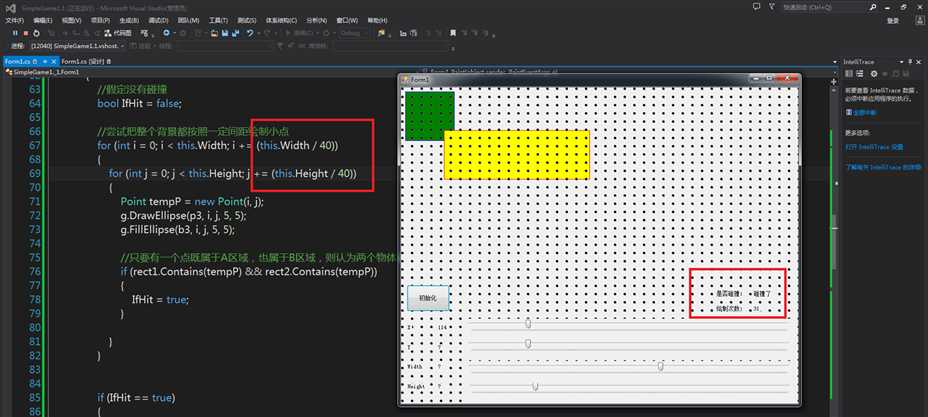Click code line 'Point tempP = new Point(i, j);'
Image resolution: width=928 pixels, height=417 pixels.
coord(192,201)
